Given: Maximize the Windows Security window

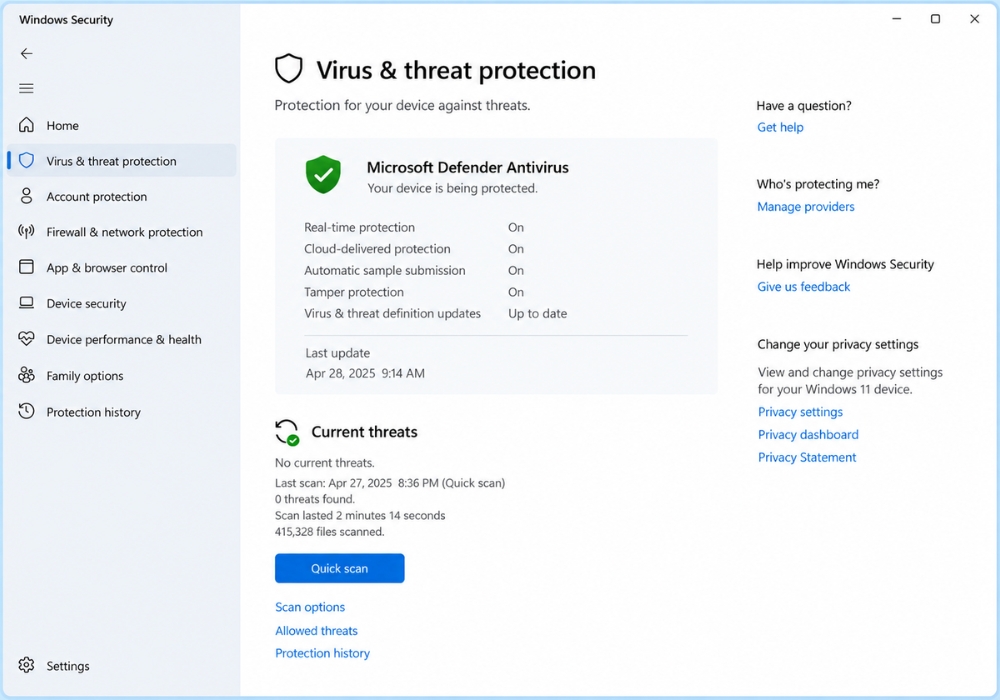Looking at the screenshot, I should tap(935, 19).
